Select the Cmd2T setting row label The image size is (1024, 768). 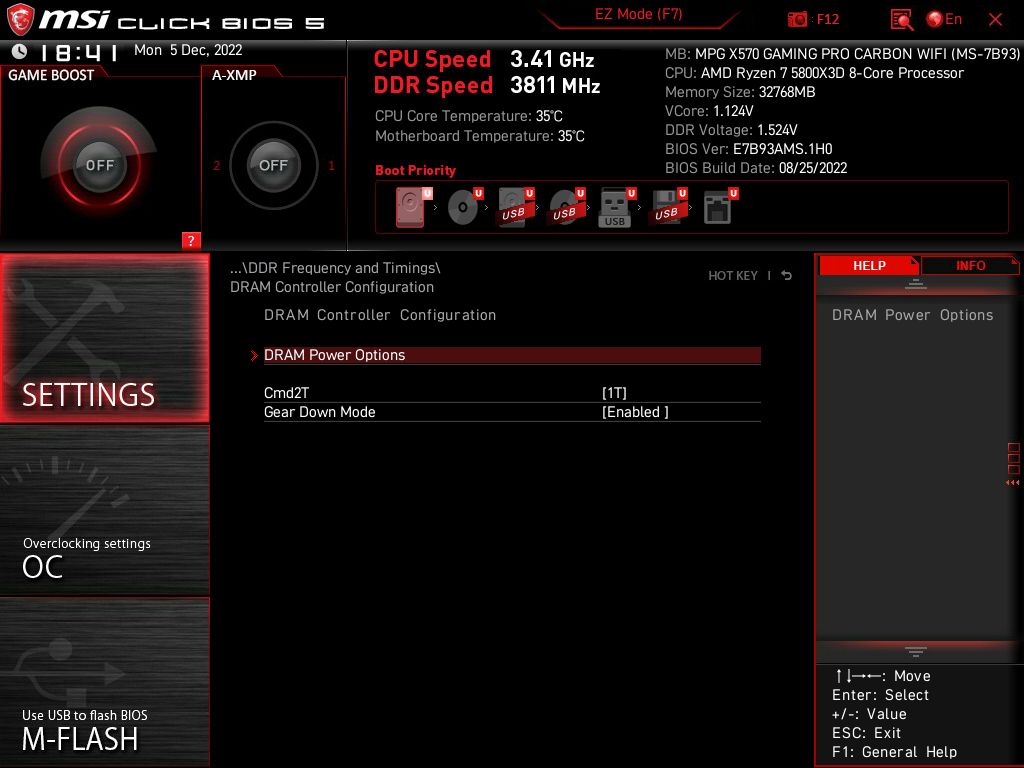pos(286,392)
